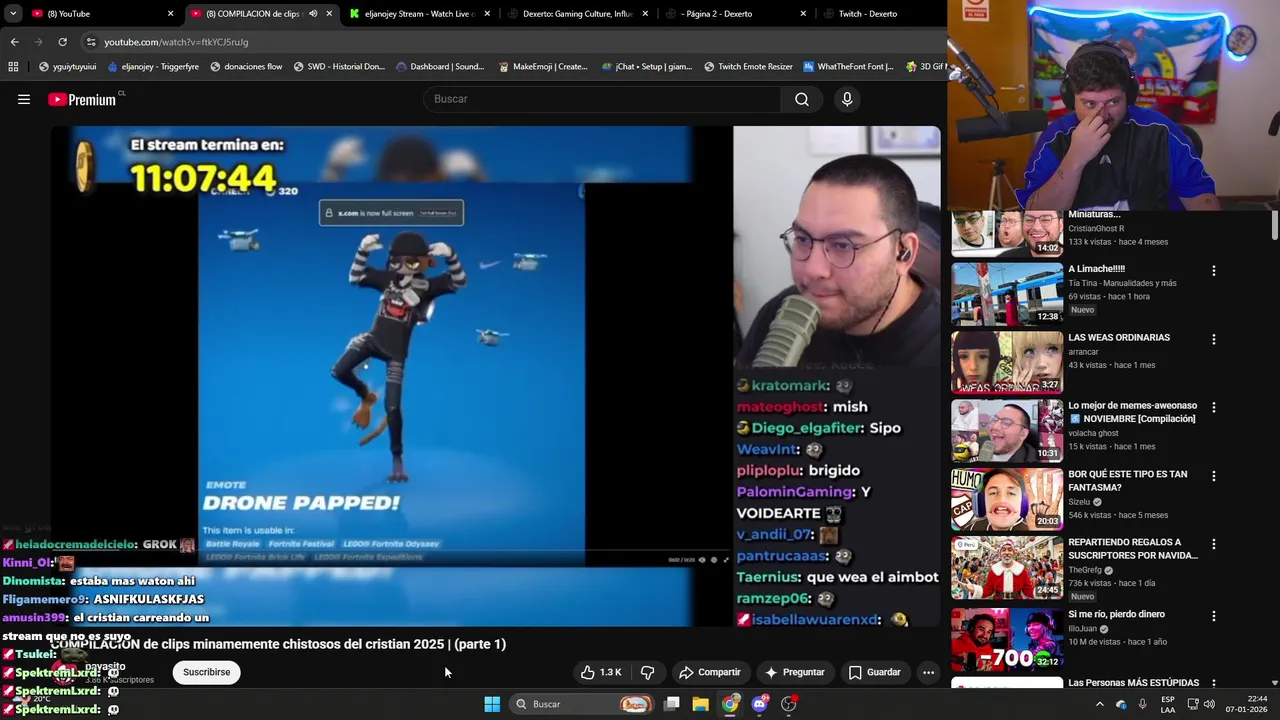Image resolution: width=1280 pixels, height=720 pixels.
Task: Open more actions ellipsis below the video
Action: (928, 672)
